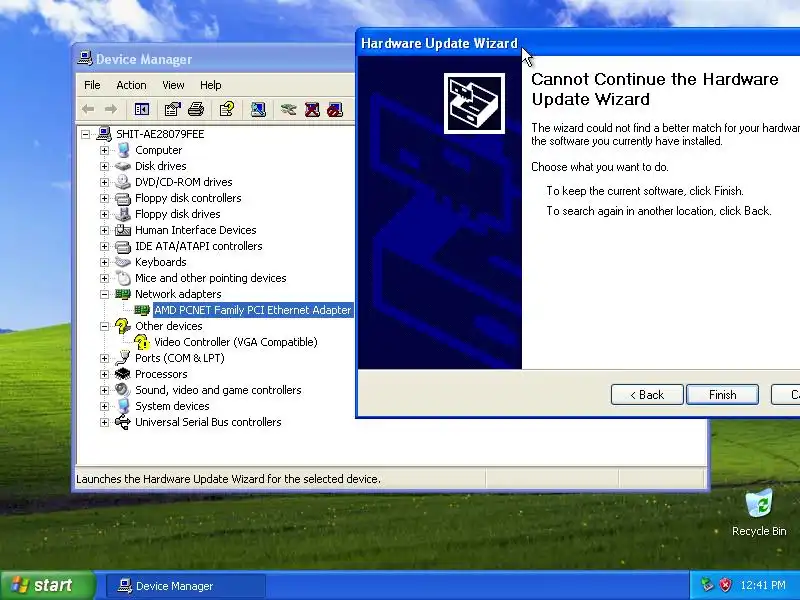The image size is (800, 600).
Task: Click the Back arrow in Device Manager toolbar
Action: tap(88, 109)
